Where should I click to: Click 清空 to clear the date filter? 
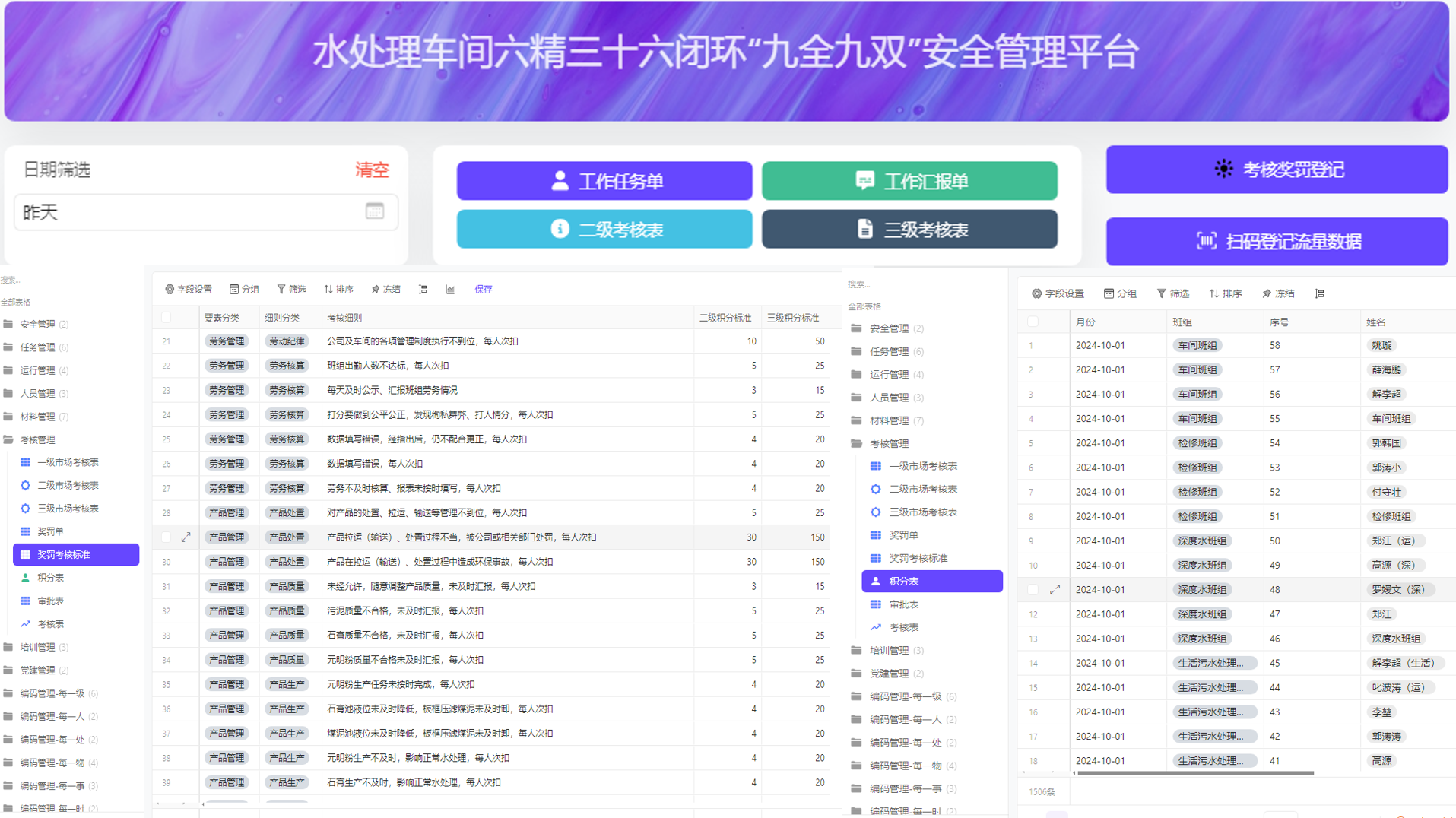tap(372, 170)
